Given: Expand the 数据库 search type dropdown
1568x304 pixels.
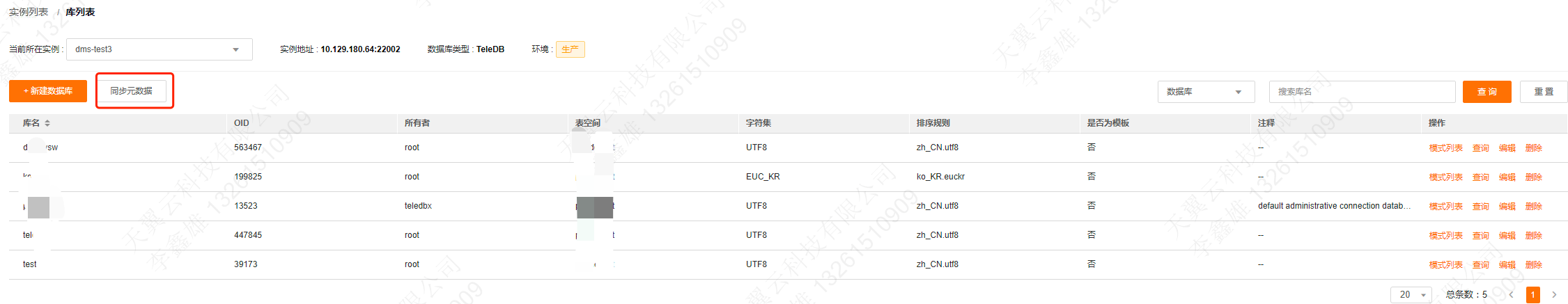Looking at the screenshot, I should click(1206, 92).
